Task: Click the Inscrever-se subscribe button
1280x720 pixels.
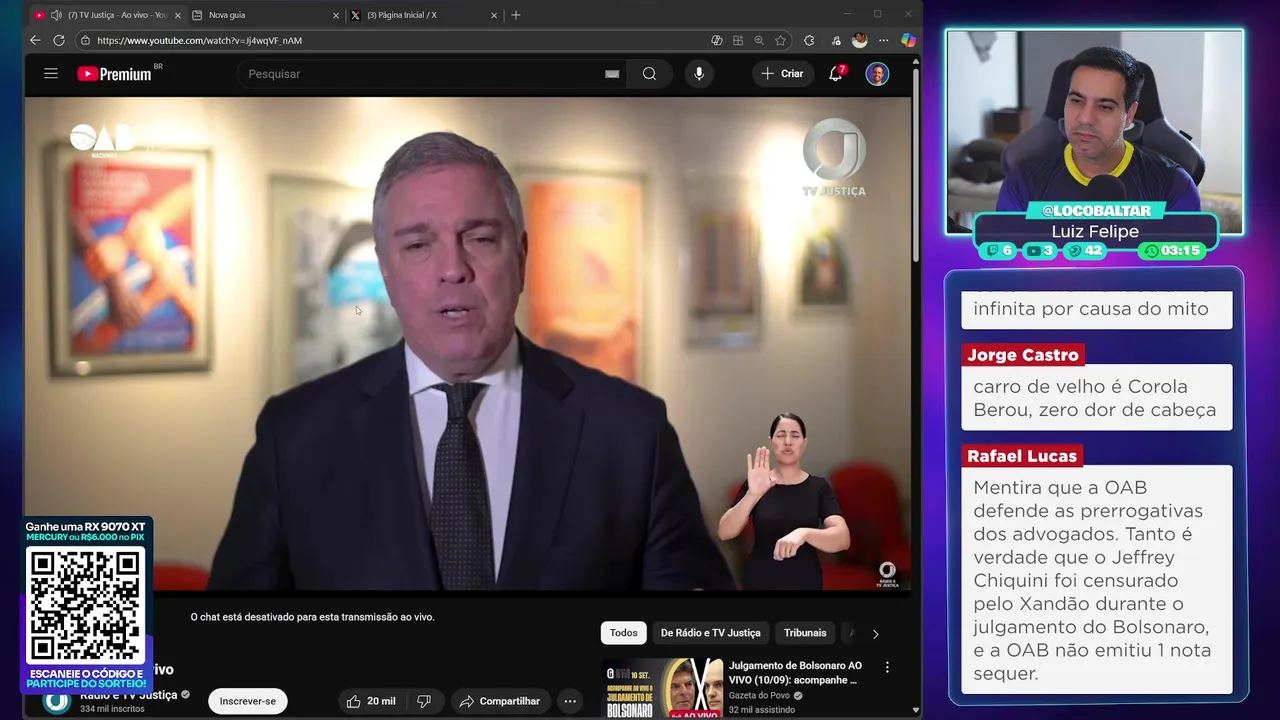Action: (x=248, y=701)
